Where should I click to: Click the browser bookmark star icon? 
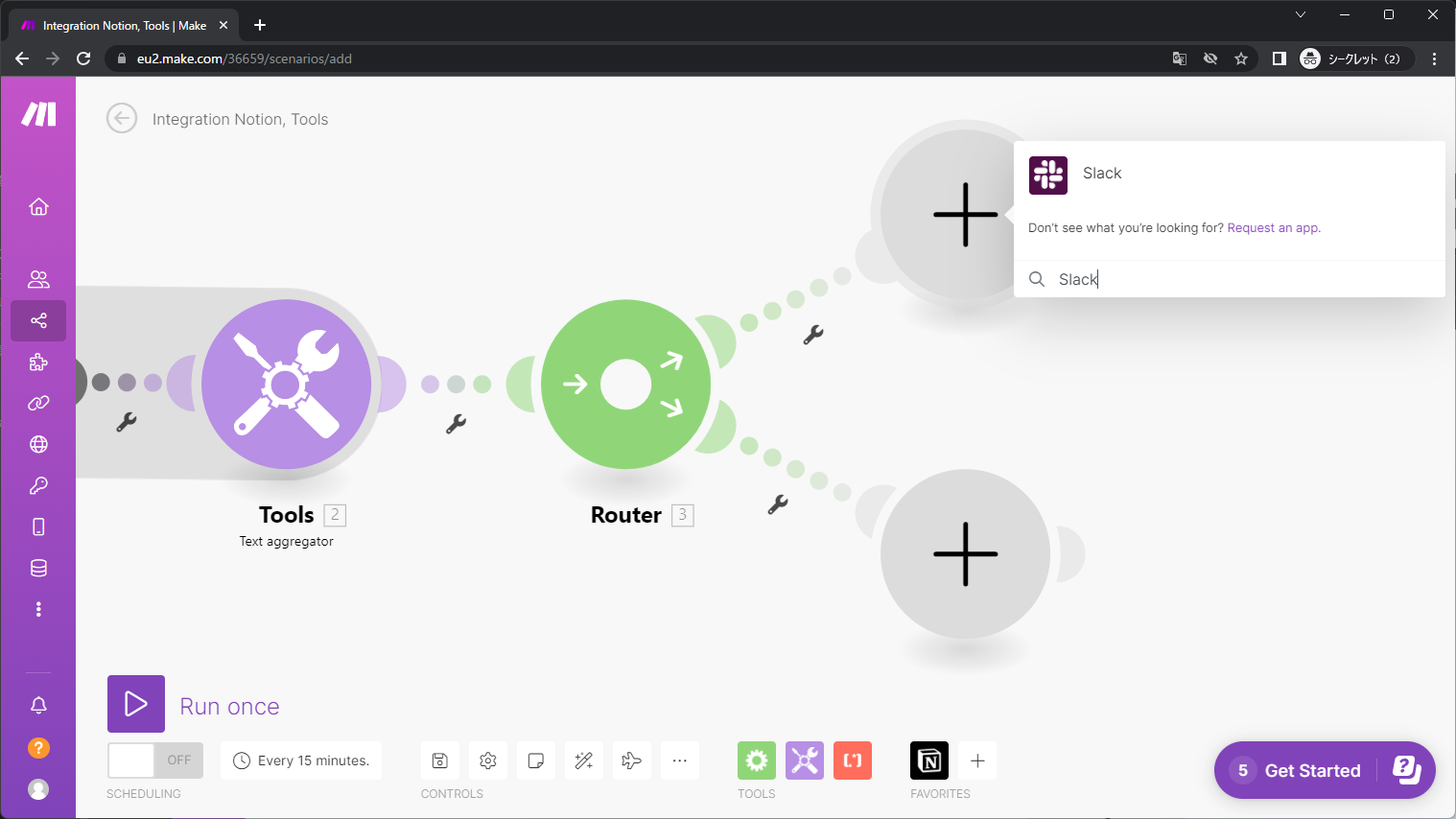(1241, 58)
